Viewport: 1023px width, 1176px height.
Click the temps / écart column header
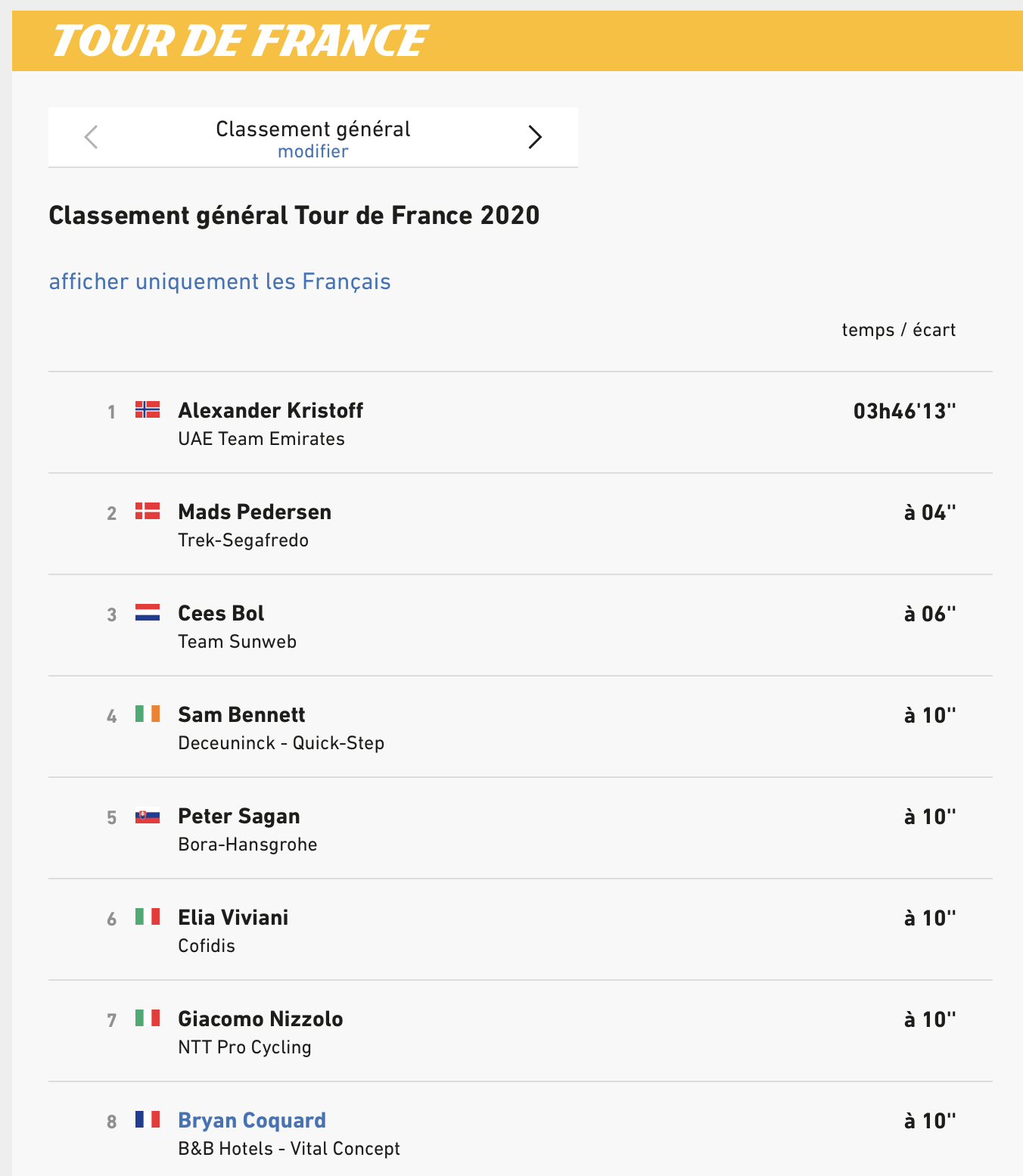[x=898, y=330]
